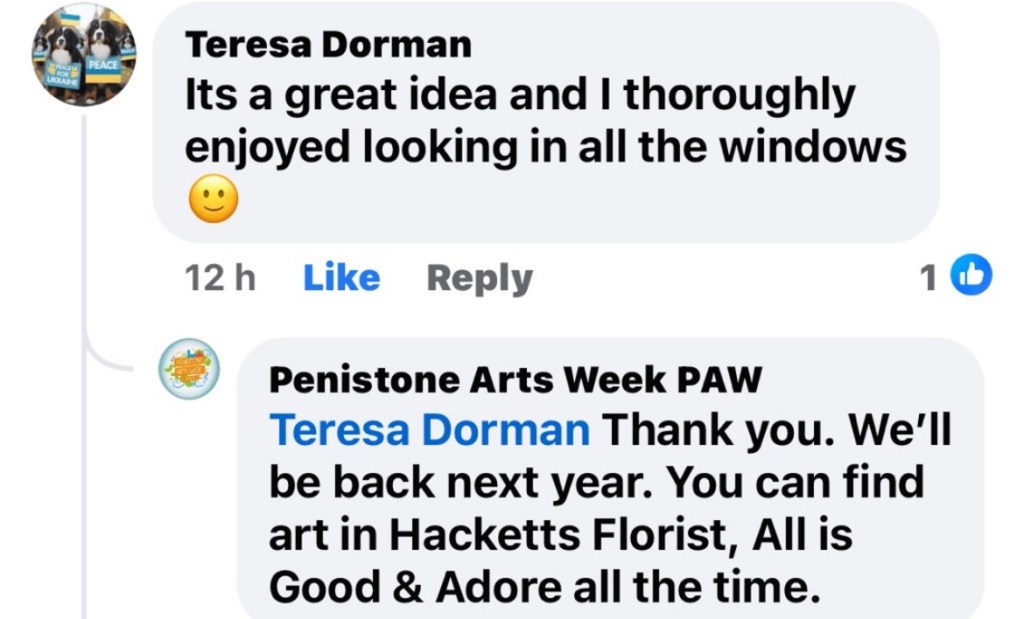1024x619 pixels.
Task: Open Teresa Dorman's profile from bold name
Action: 328,44
